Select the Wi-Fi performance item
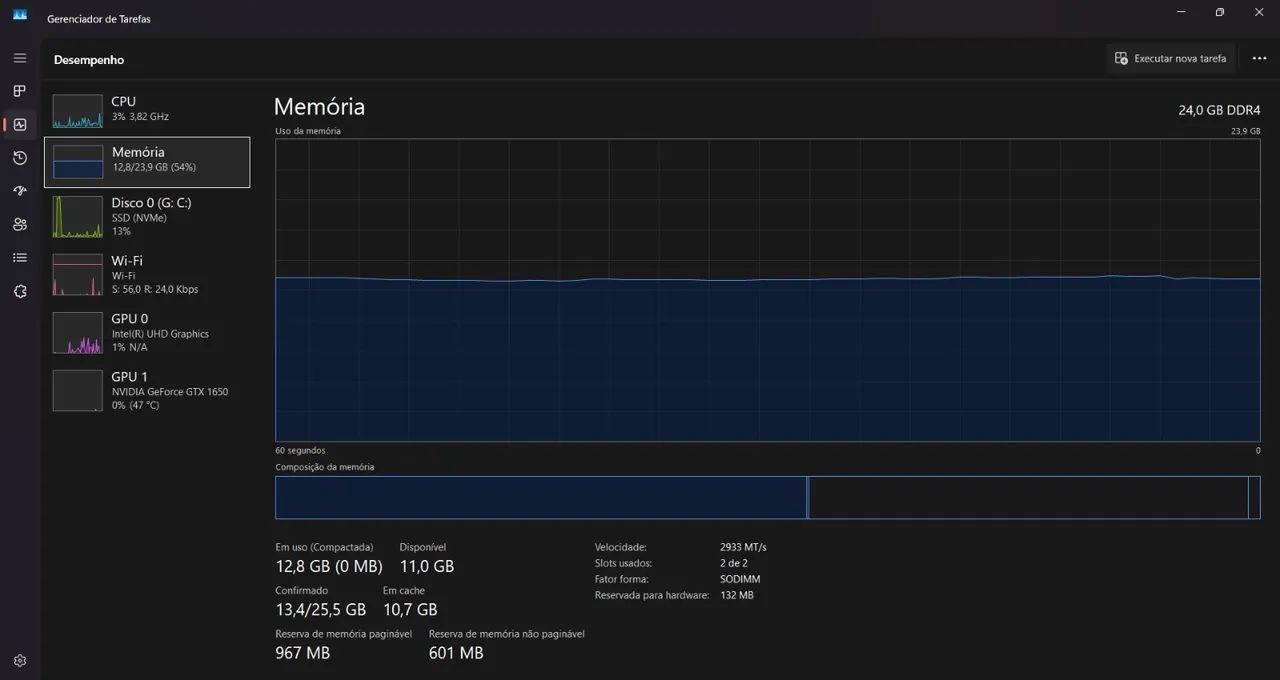The width and height of the screenshot is (1280, 680). point(147,274)
